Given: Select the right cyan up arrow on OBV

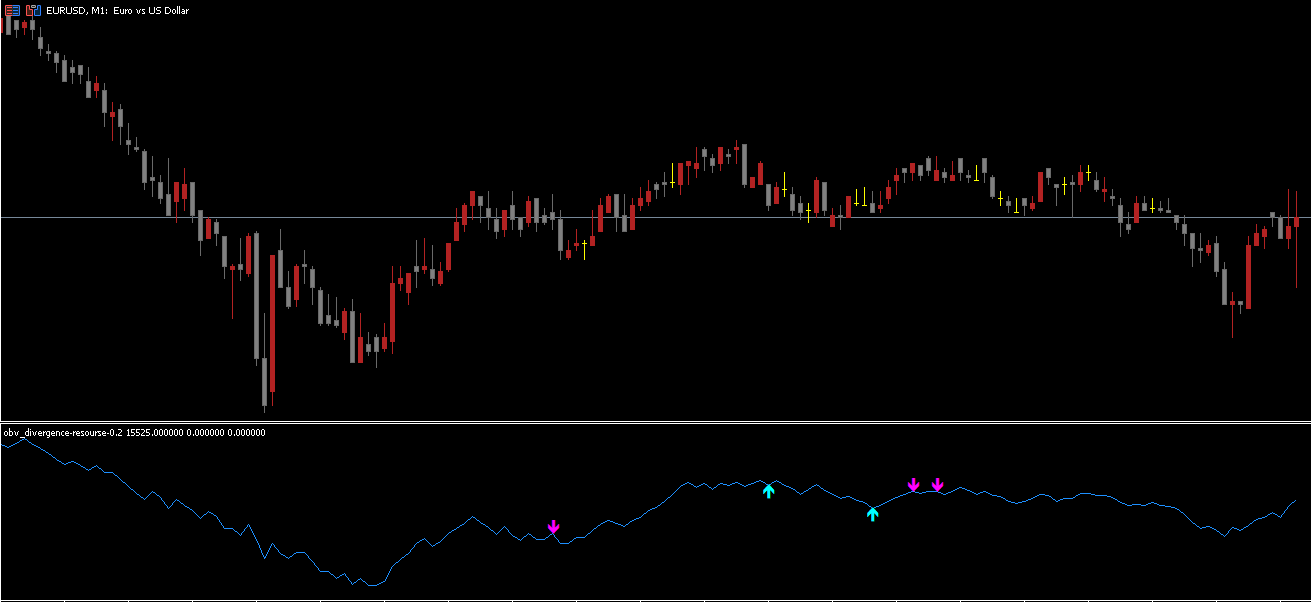Looking at the screenshot, I should [872, 514].
